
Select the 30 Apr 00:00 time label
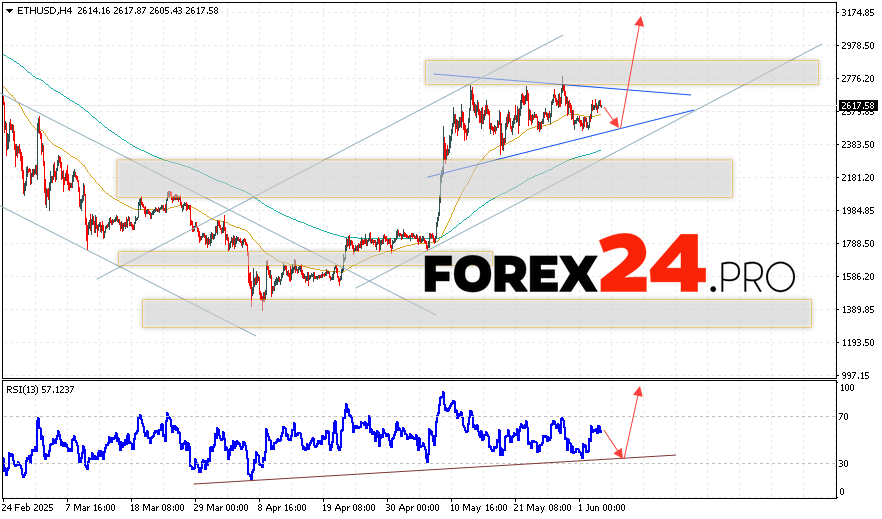pos(413,508)
